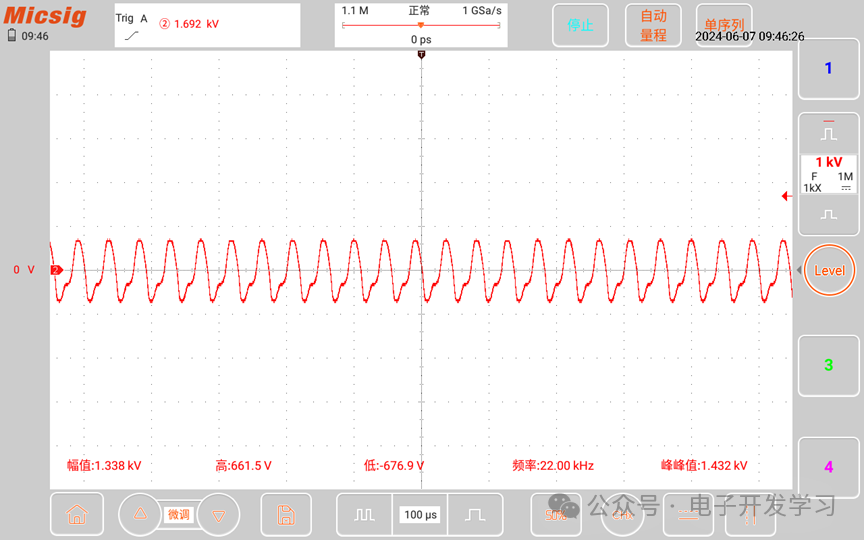The height and width of the screenshot is (540, 864).
Task: Click the horizontal position memory bar marker
Action: pyautogui.click(x=421, y=25)
